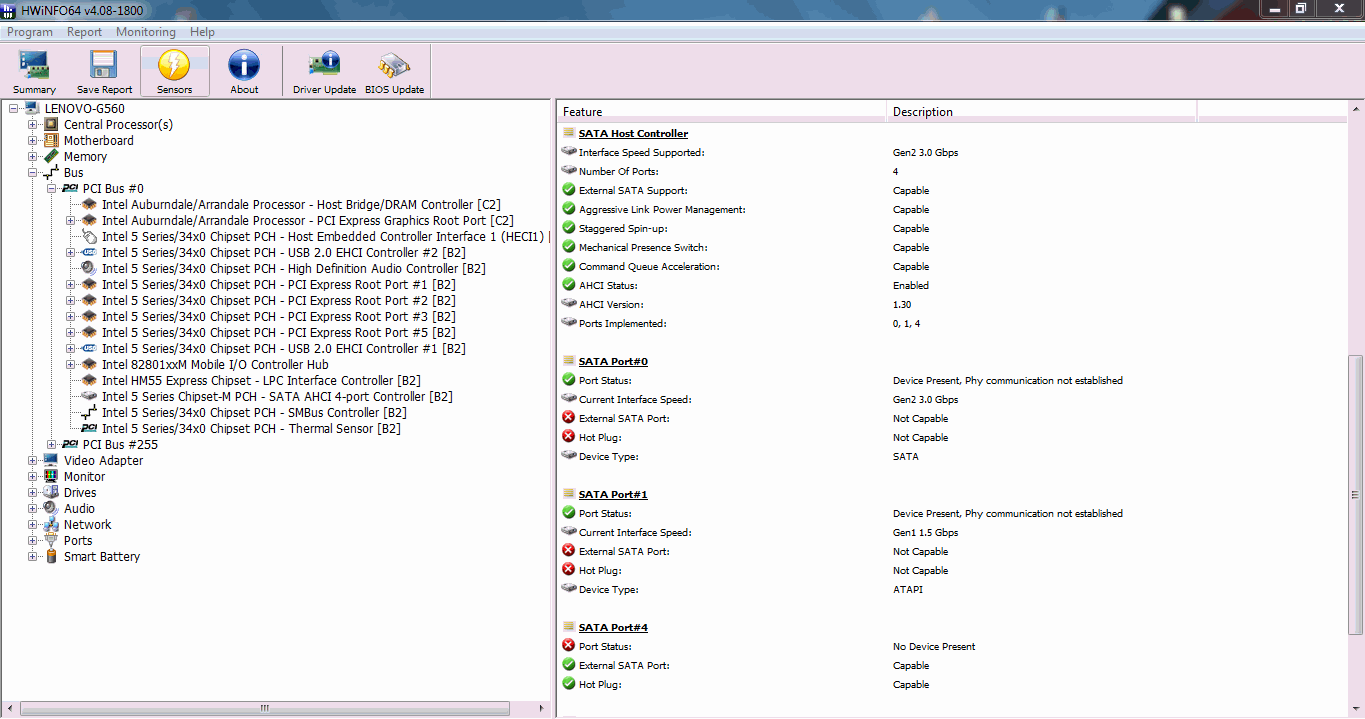Collapse the Bus node
The image size is (1365, 719).
pos(33,173)
